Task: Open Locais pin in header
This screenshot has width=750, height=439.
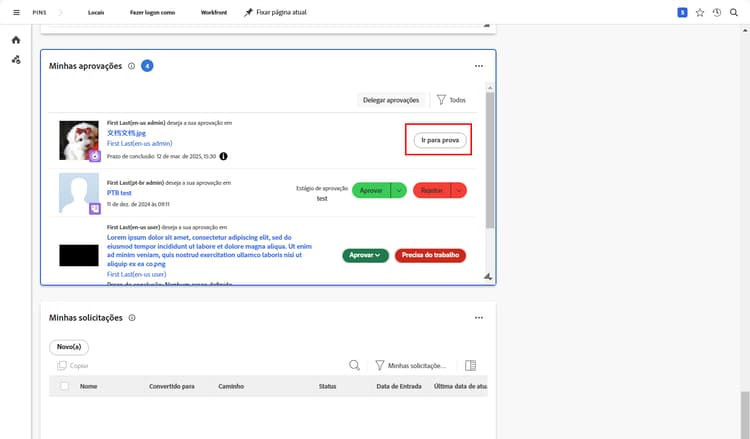Action: click(96, 12)
